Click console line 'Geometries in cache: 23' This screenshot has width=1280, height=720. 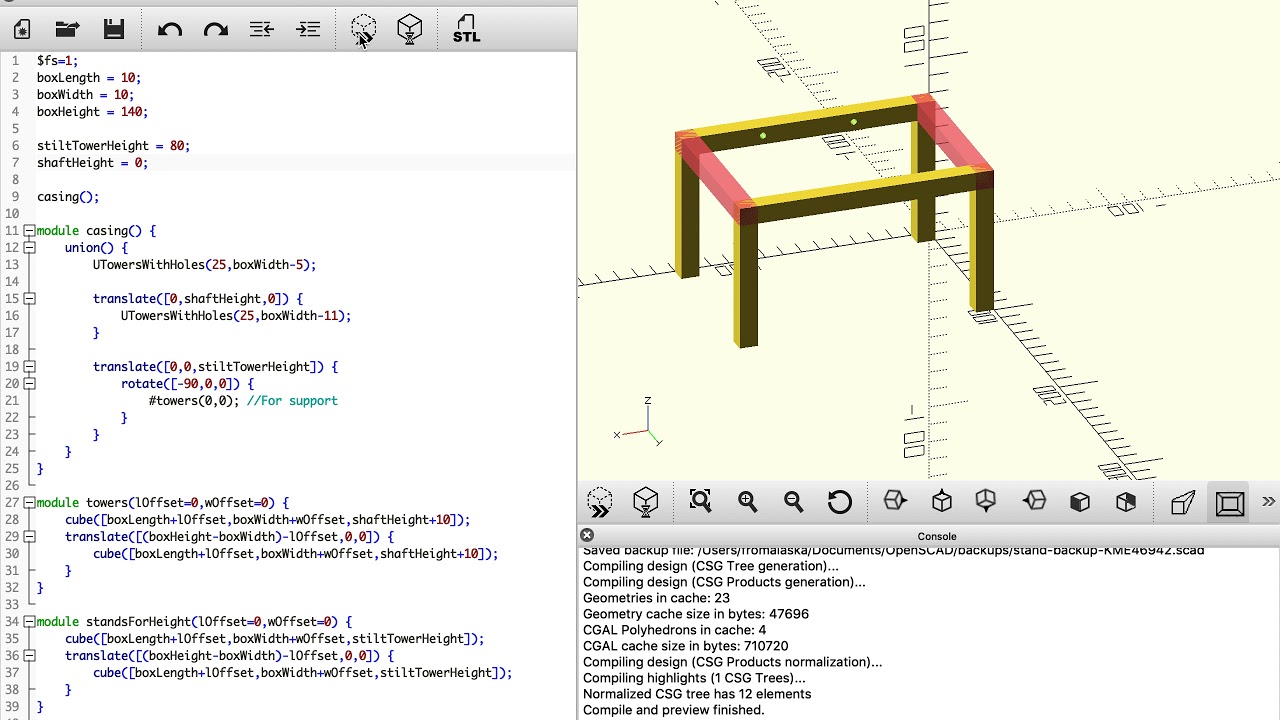coord(657,598)
